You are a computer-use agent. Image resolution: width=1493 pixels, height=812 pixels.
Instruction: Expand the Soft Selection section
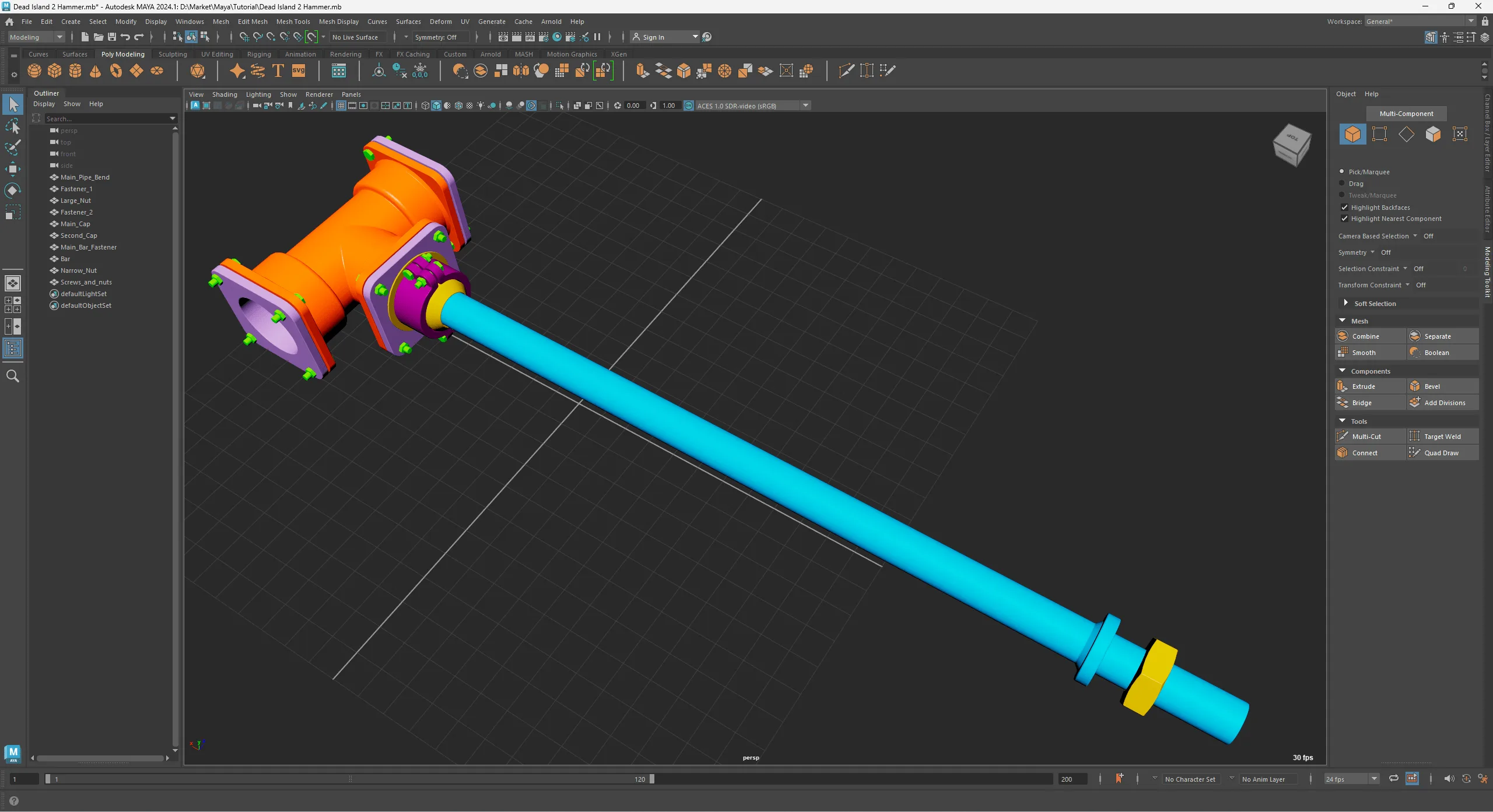(1345, 303)
